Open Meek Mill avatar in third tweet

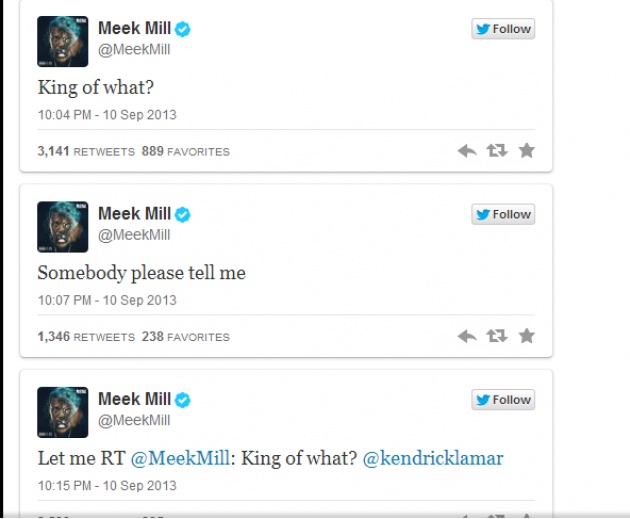[x=63, y=413]
